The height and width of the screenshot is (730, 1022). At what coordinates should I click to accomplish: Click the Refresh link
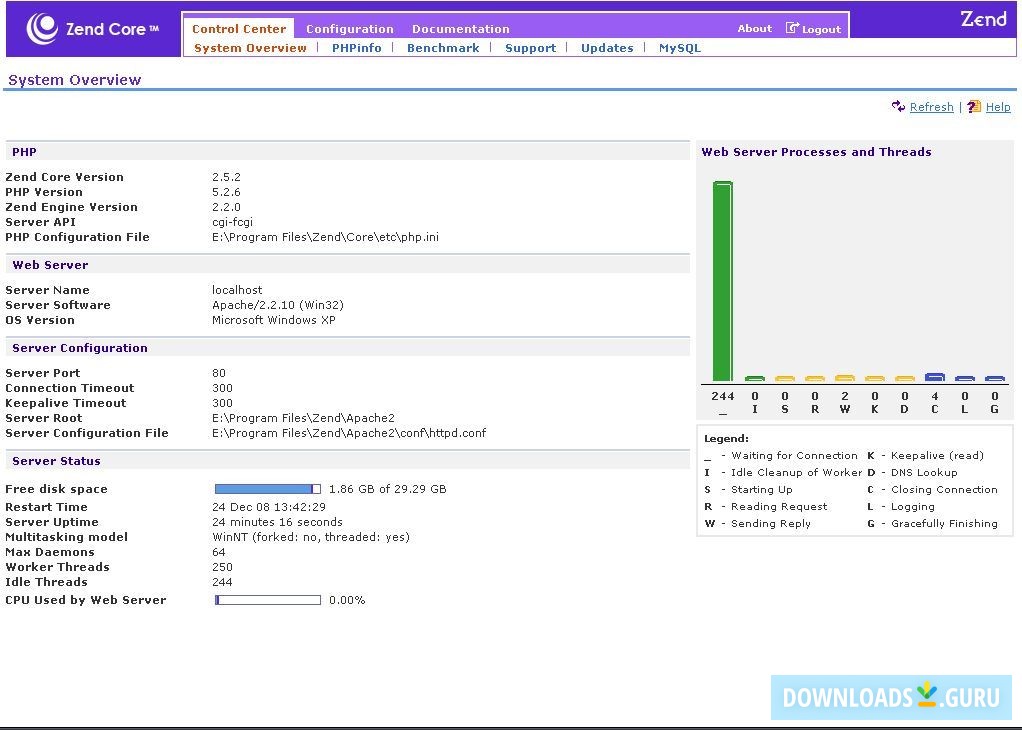point(931,107)
